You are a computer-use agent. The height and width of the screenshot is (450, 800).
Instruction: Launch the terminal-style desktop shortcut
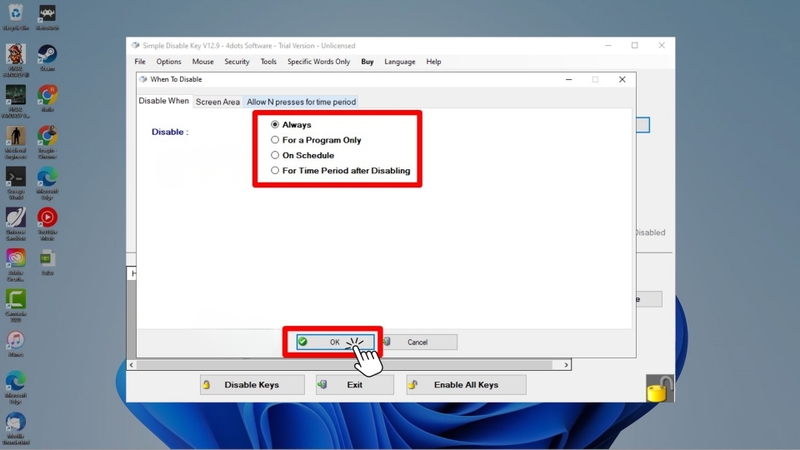[x=16, y=183]
